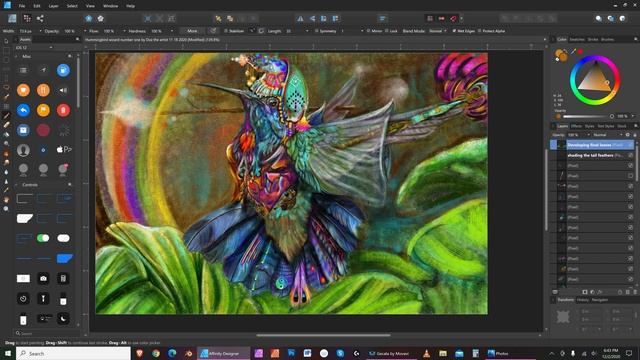
Task: Open the Flow dropdown arrow
Action: (124, 31)
